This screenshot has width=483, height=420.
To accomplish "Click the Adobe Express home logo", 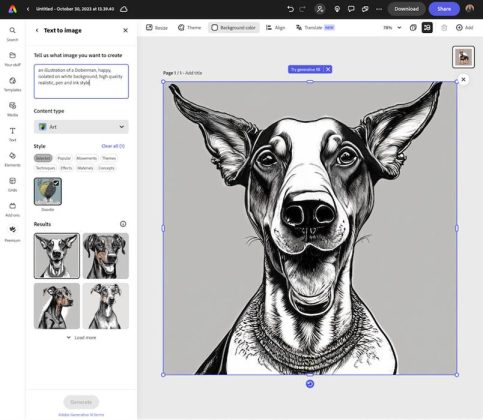I will point(12,9).
